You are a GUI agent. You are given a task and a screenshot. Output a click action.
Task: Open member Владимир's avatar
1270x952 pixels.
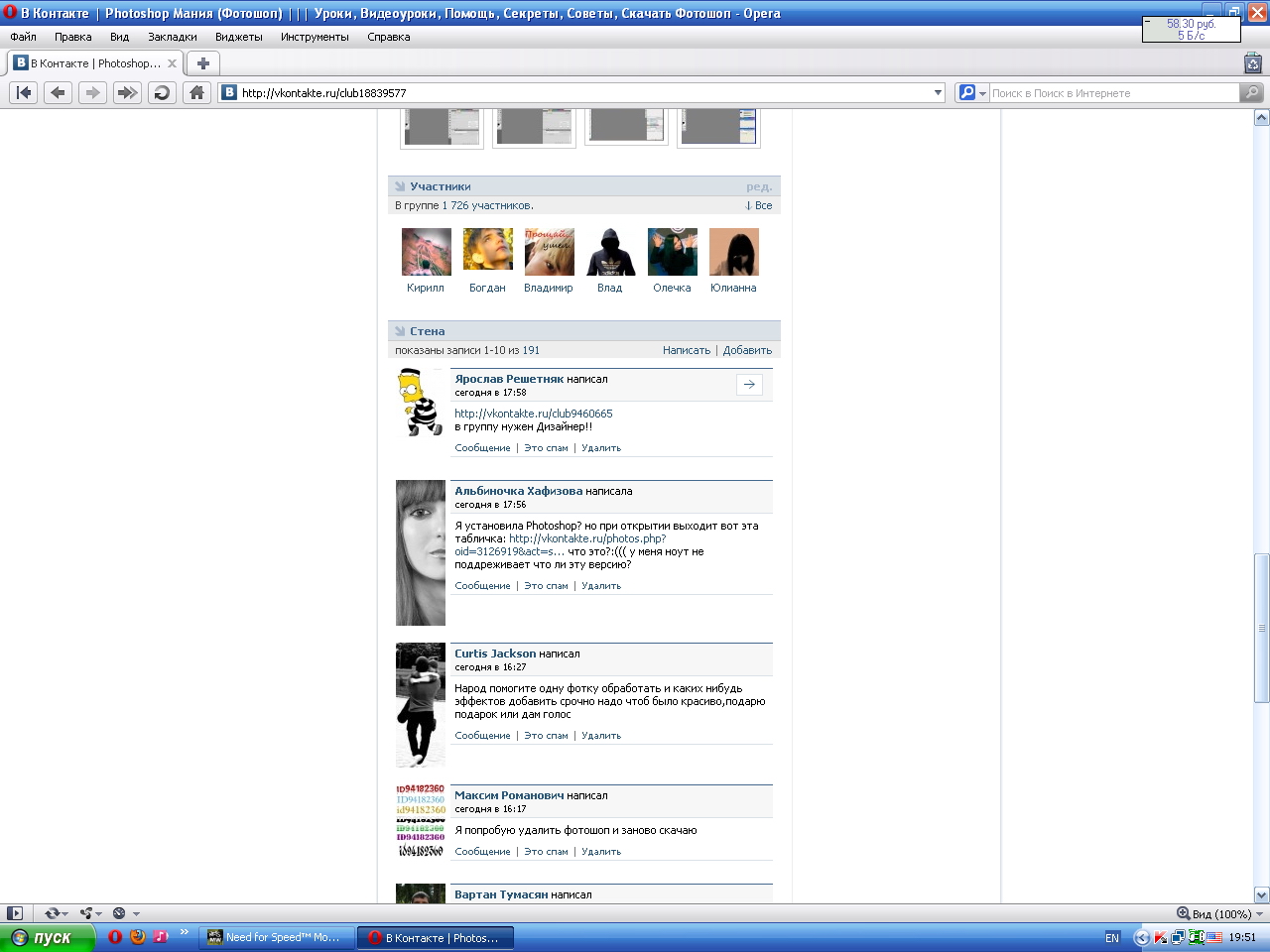click(x=550, y=252)
